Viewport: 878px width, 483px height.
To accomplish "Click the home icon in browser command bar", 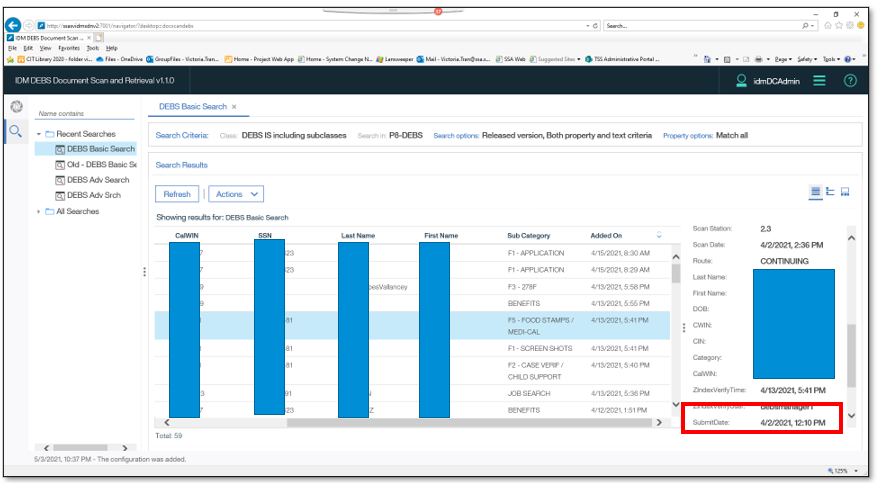I will 707,59.
